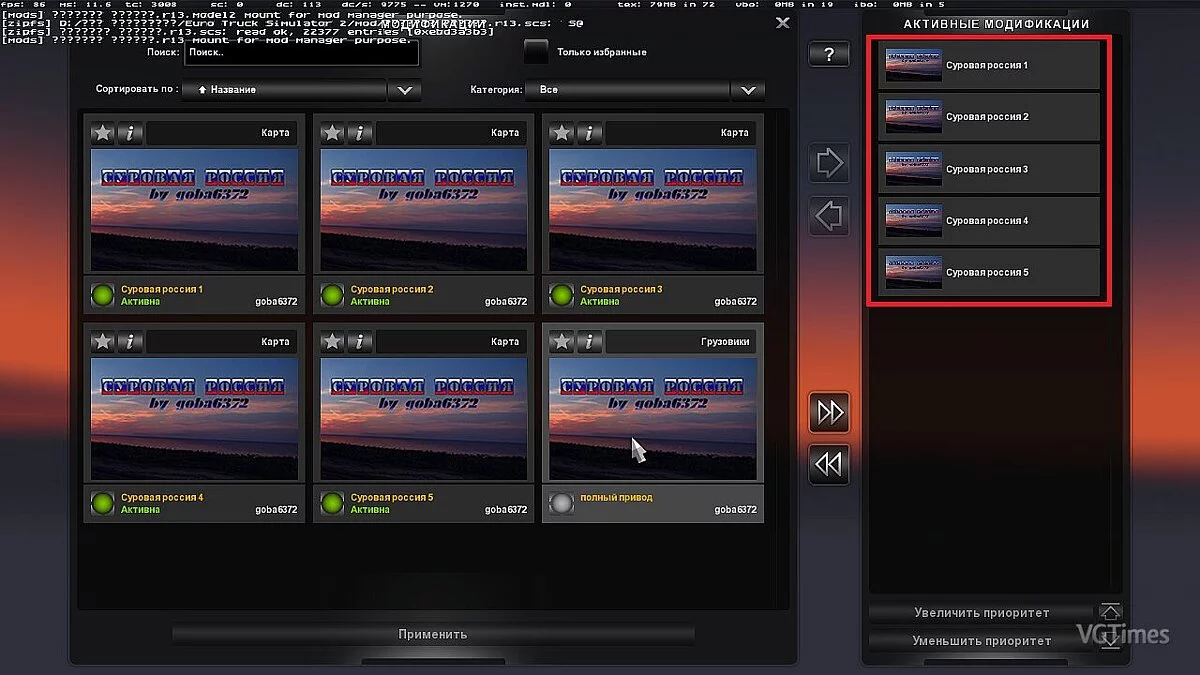Open info for Суровая россия 3 mod
1200x675 pixels.
pos(590,133)
